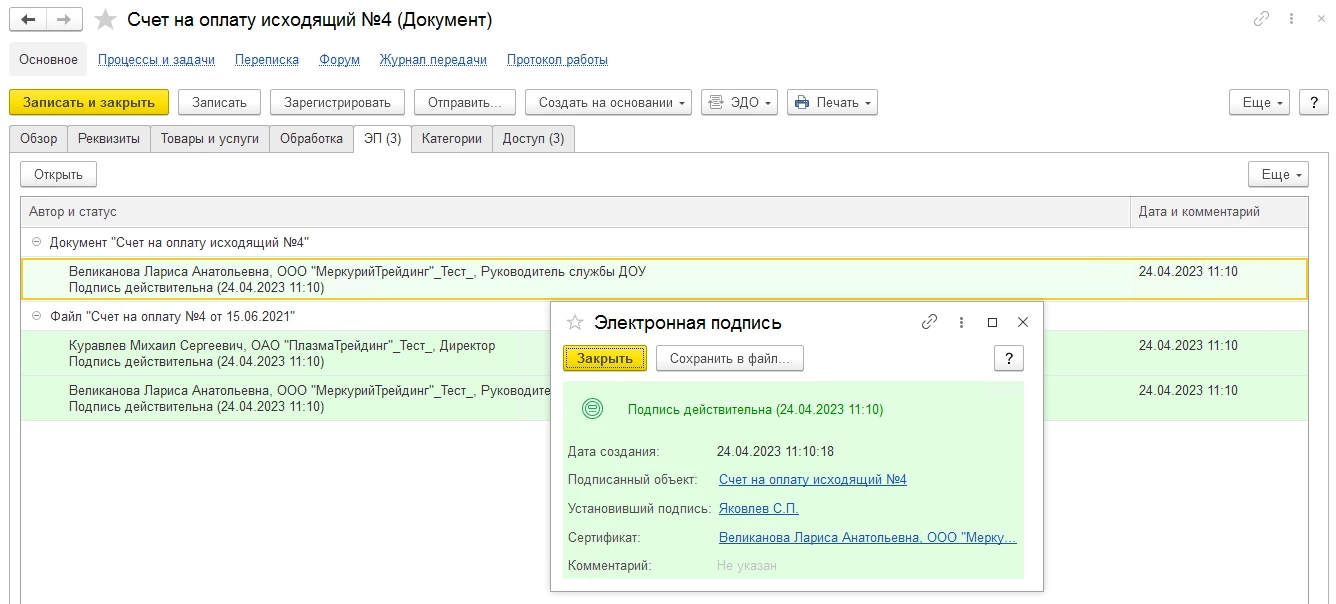1336x604 pixels.
Task: Add document to favorites with star icon
Action: click(105, 20)
